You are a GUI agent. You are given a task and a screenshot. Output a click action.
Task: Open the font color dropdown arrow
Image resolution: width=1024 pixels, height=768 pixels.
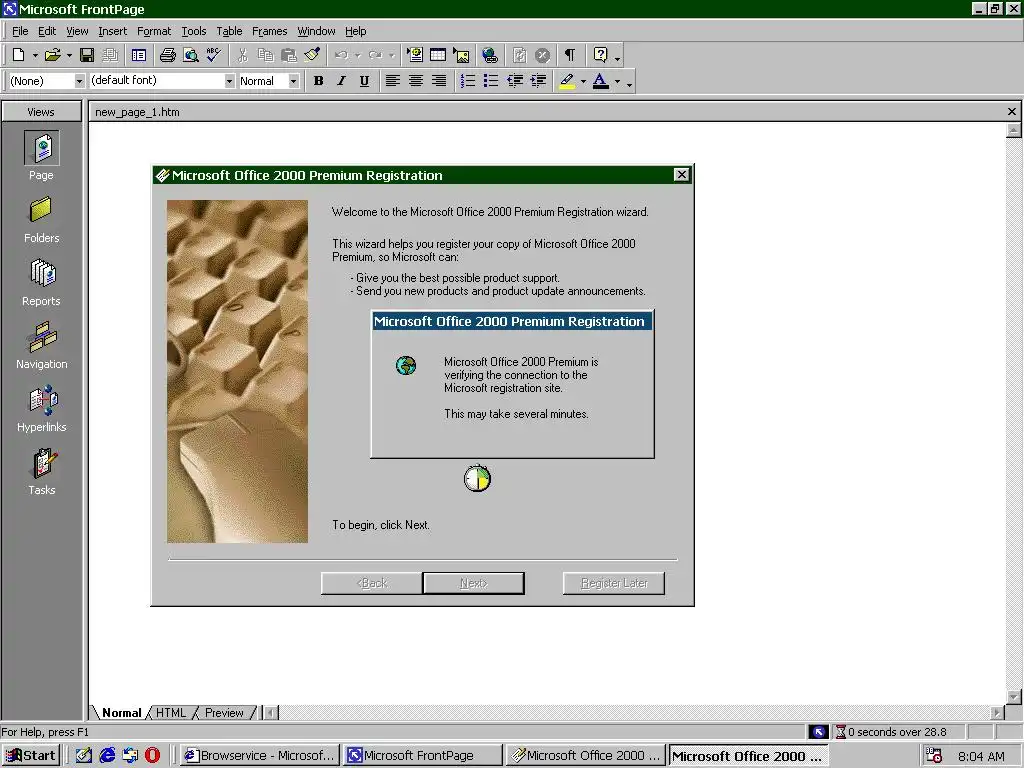pos(617,82)
